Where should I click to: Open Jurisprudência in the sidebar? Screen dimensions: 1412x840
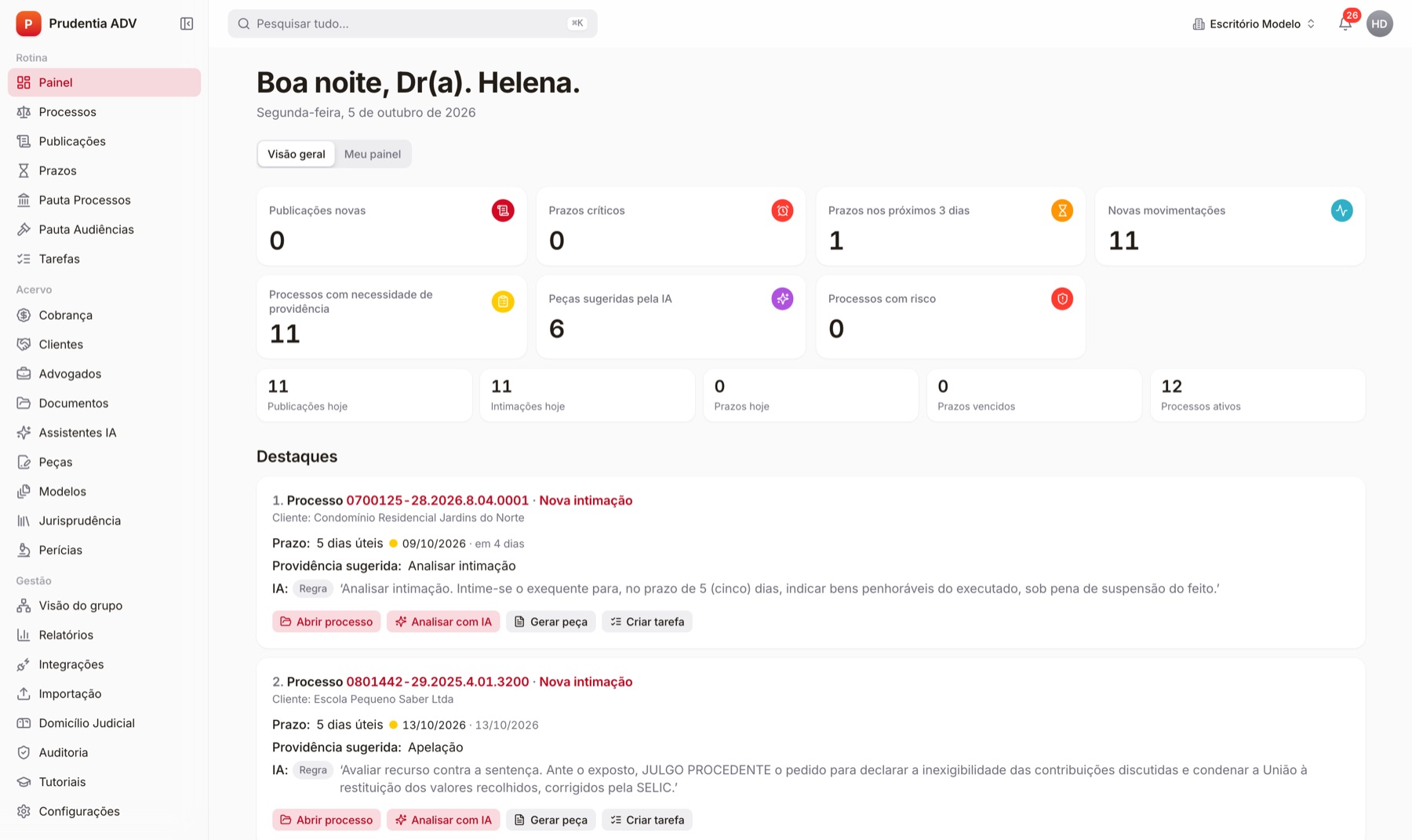pos(104,521)
